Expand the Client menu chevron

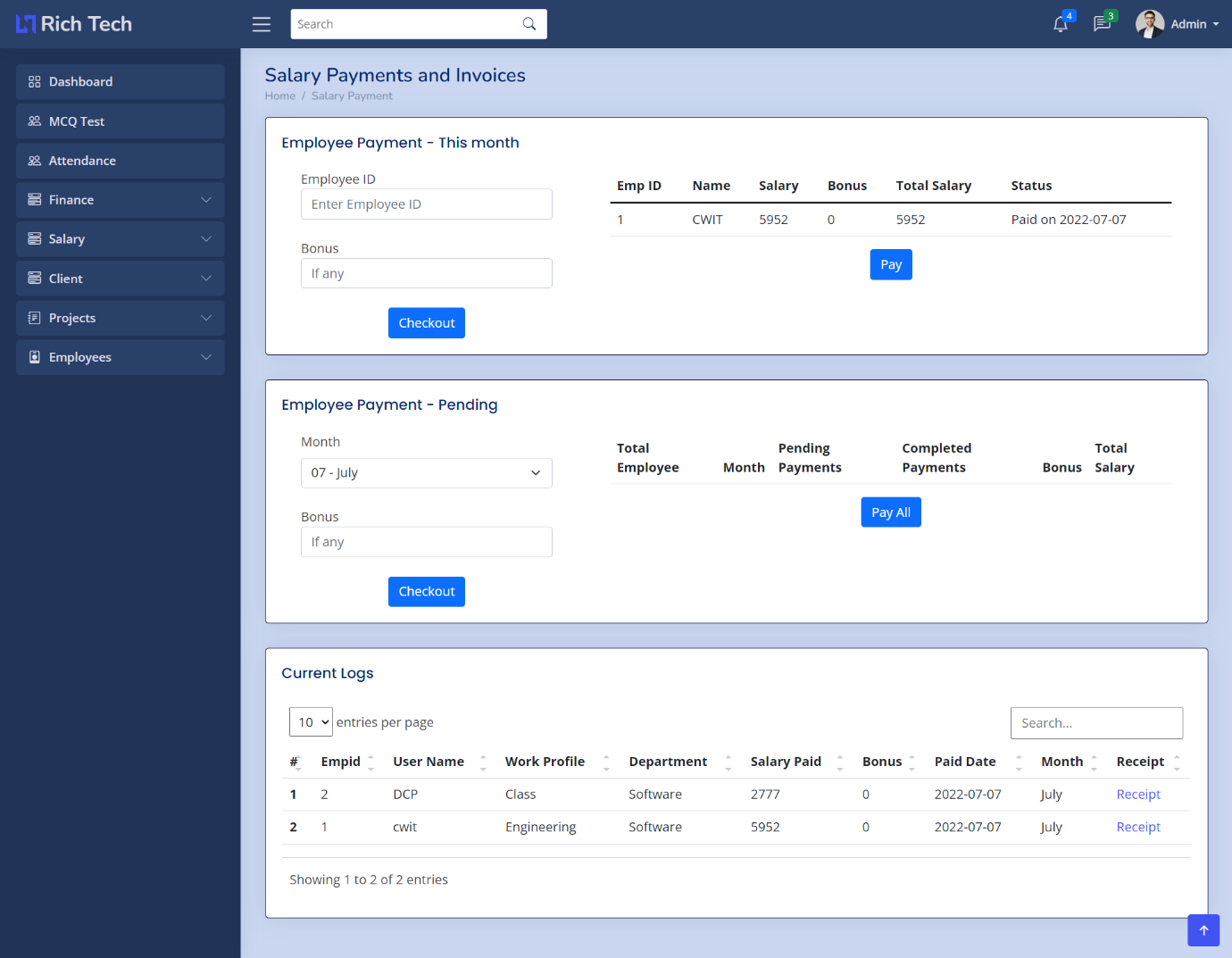pos(206,279)
